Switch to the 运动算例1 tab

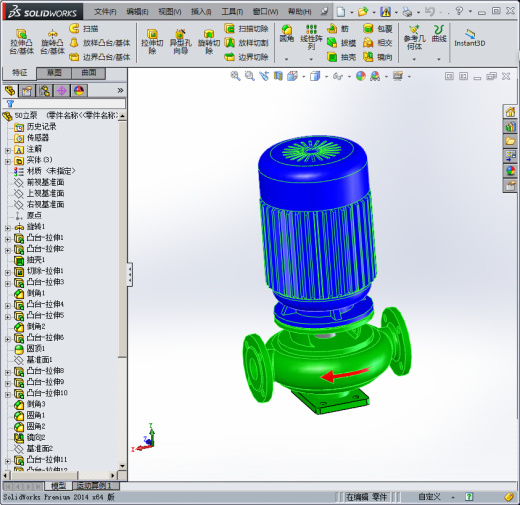pyautogui.click(x=95, y=486)
